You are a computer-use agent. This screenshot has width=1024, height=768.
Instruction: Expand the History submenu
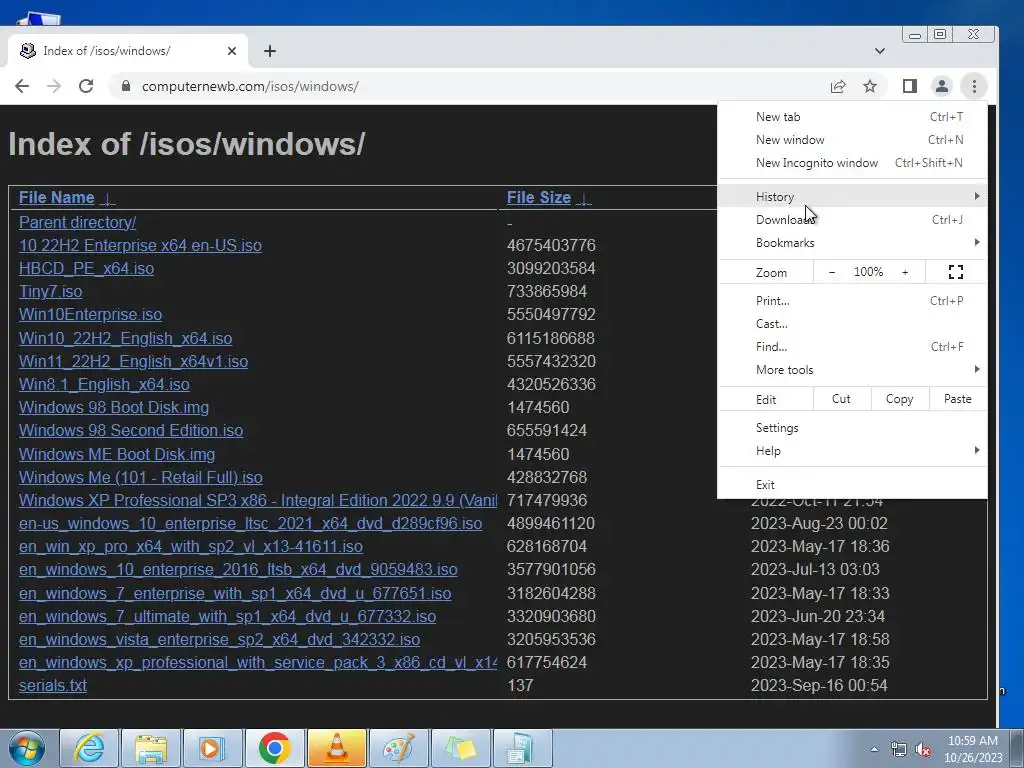click(852, 197)
